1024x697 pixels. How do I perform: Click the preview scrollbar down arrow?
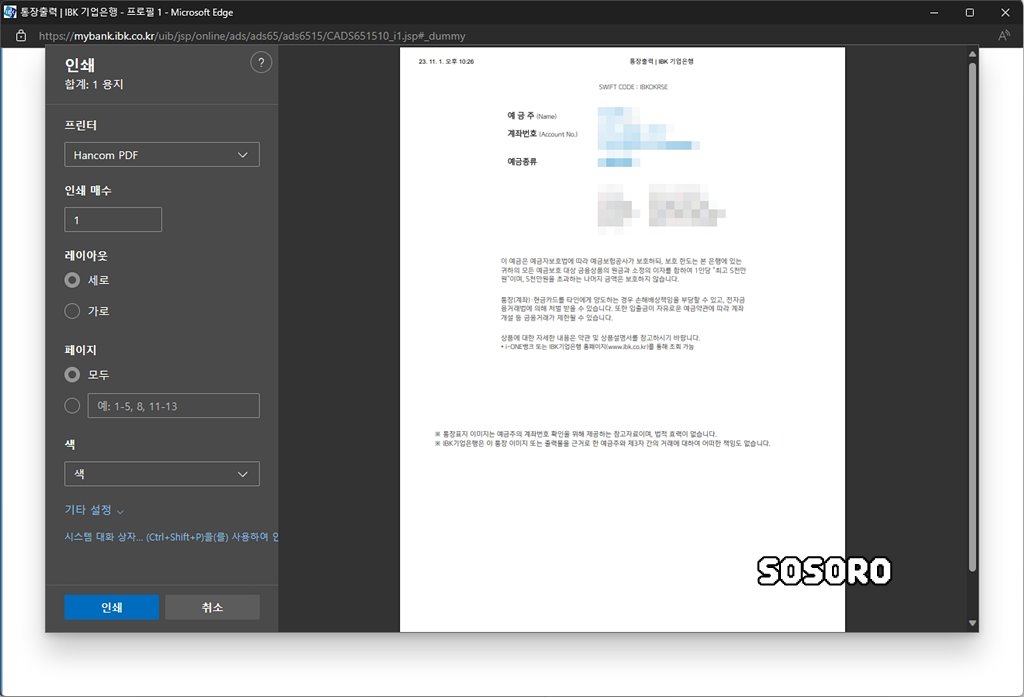972,623
